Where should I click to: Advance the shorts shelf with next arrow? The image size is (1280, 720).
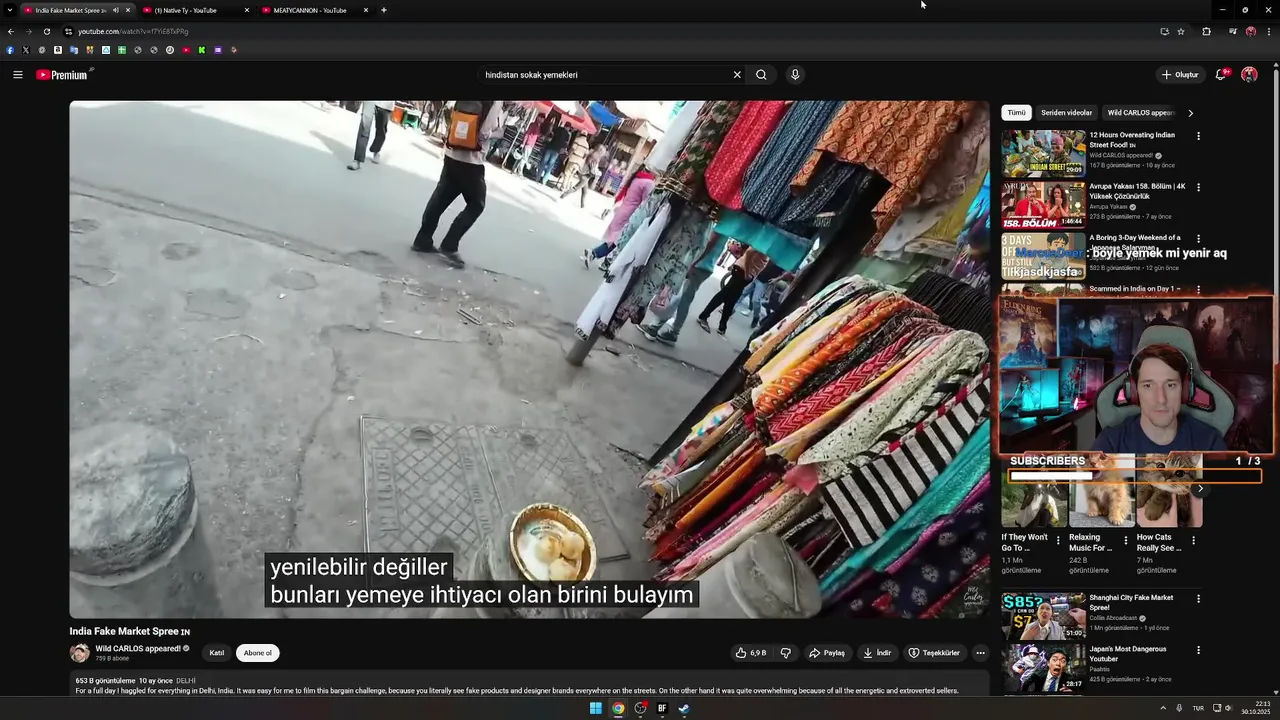1200,489
